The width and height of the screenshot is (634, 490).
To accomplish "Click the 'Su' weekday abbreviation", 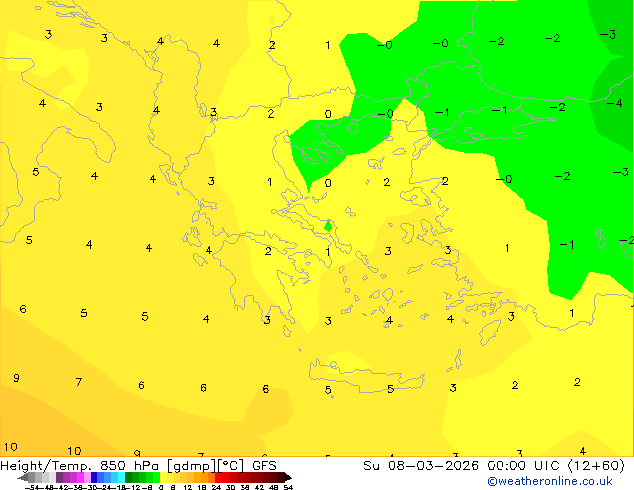I will pyautogui.click(x=371, y=466).
